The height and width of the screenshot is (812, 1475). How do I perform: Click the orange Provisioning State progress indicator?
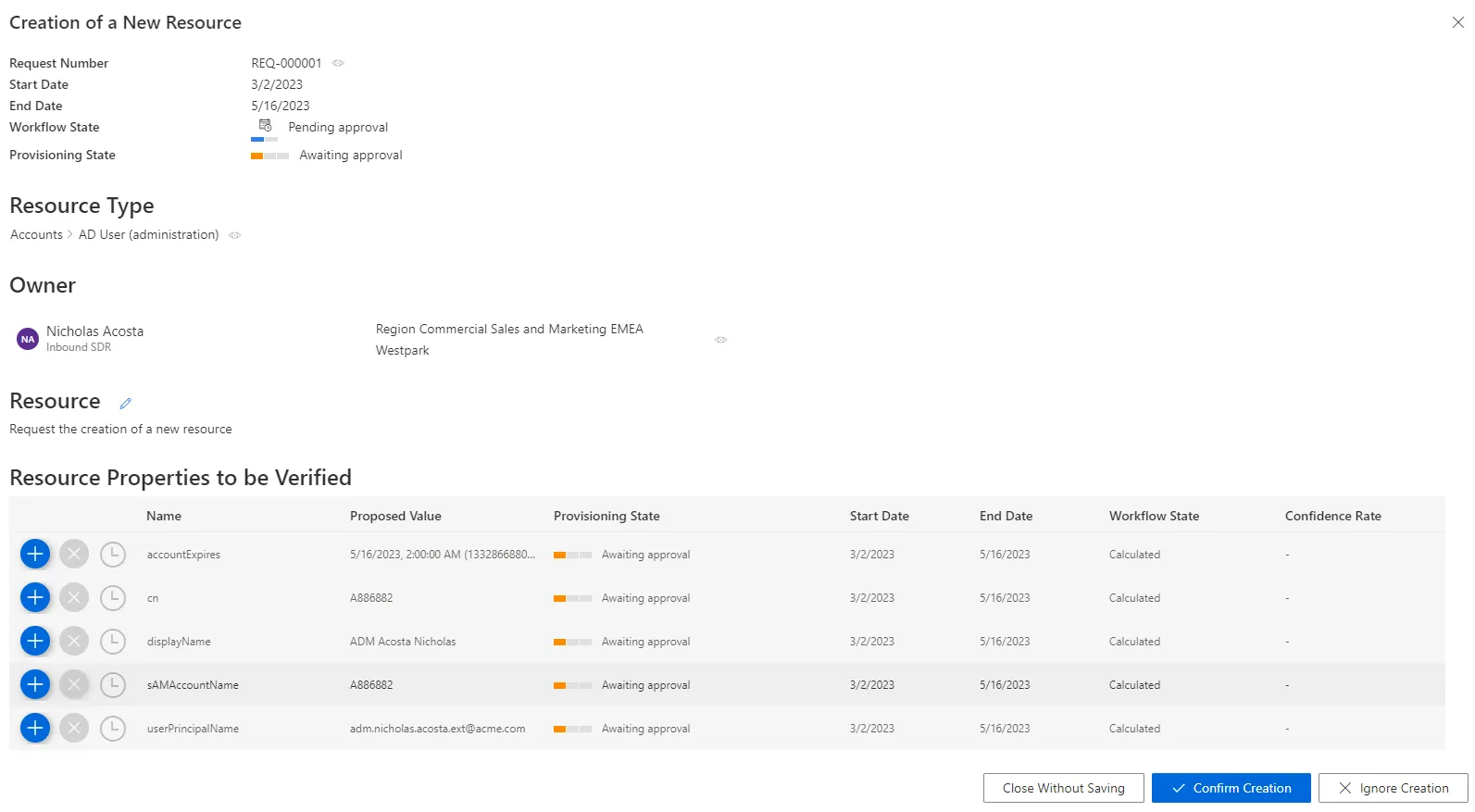click(x=269, y=156)
